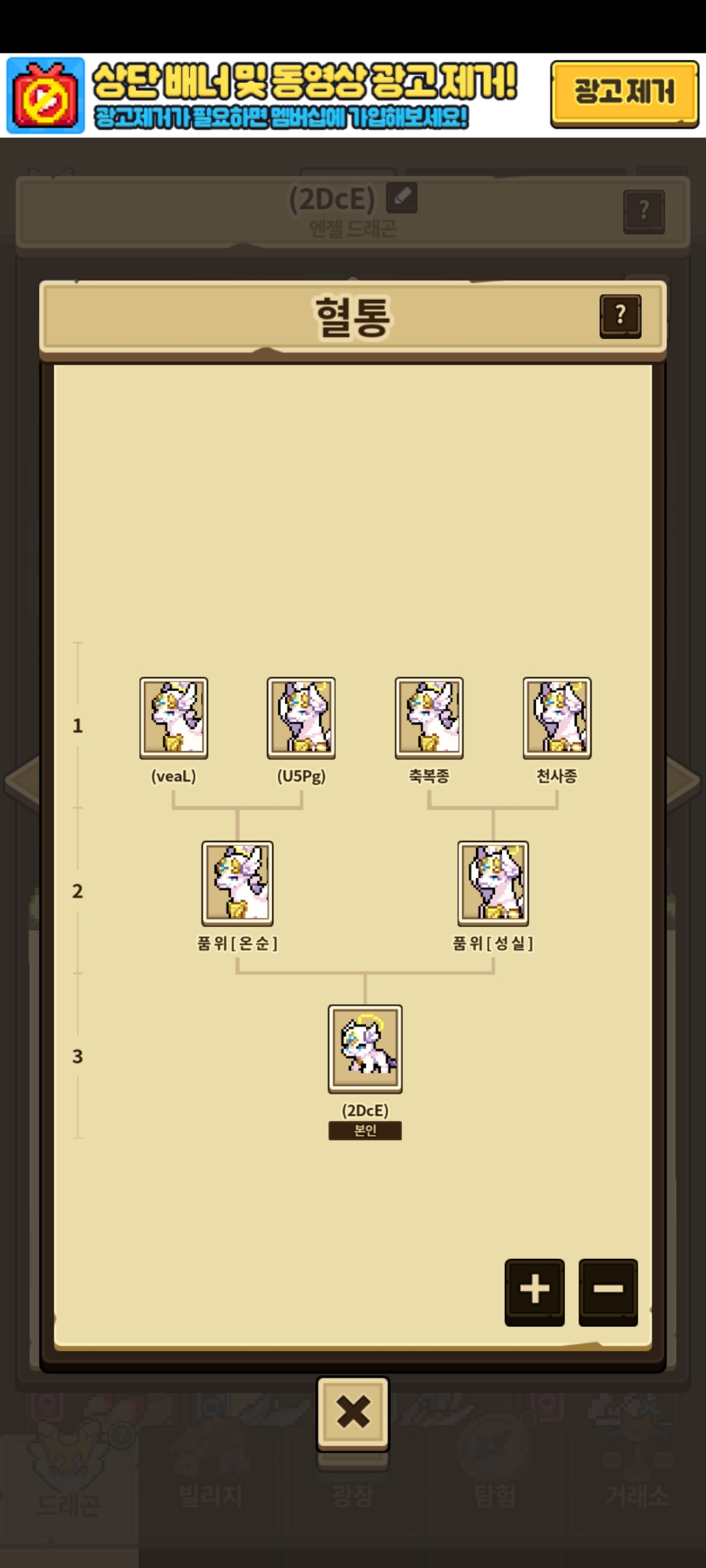The height and width of the screenshot is (1568, 706).
Task: Click the 광고제거 yellow button
Action: click(x=624, y=93)
